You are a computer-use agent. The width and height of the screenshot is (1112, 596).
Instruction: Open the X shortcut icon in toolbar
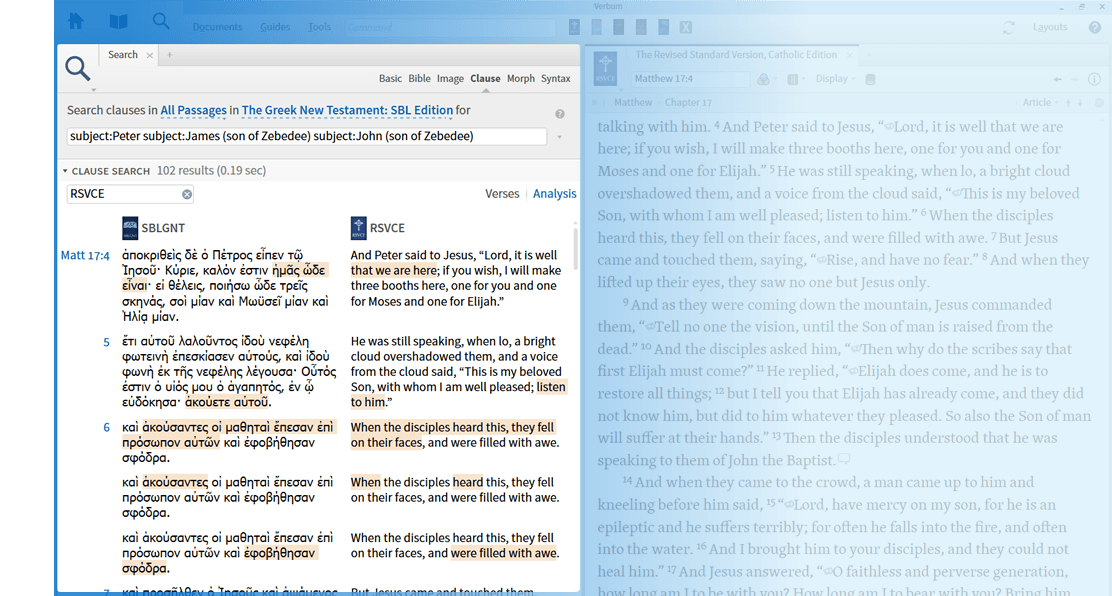(x=686, y=27)
